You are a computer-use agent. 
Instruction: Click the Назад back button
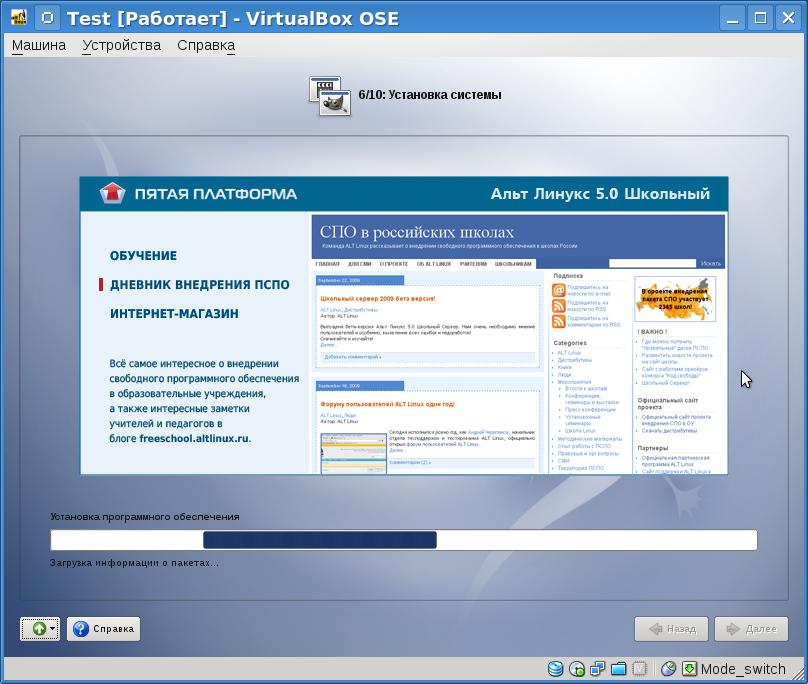pyautogui.click(x=672, y=629)
